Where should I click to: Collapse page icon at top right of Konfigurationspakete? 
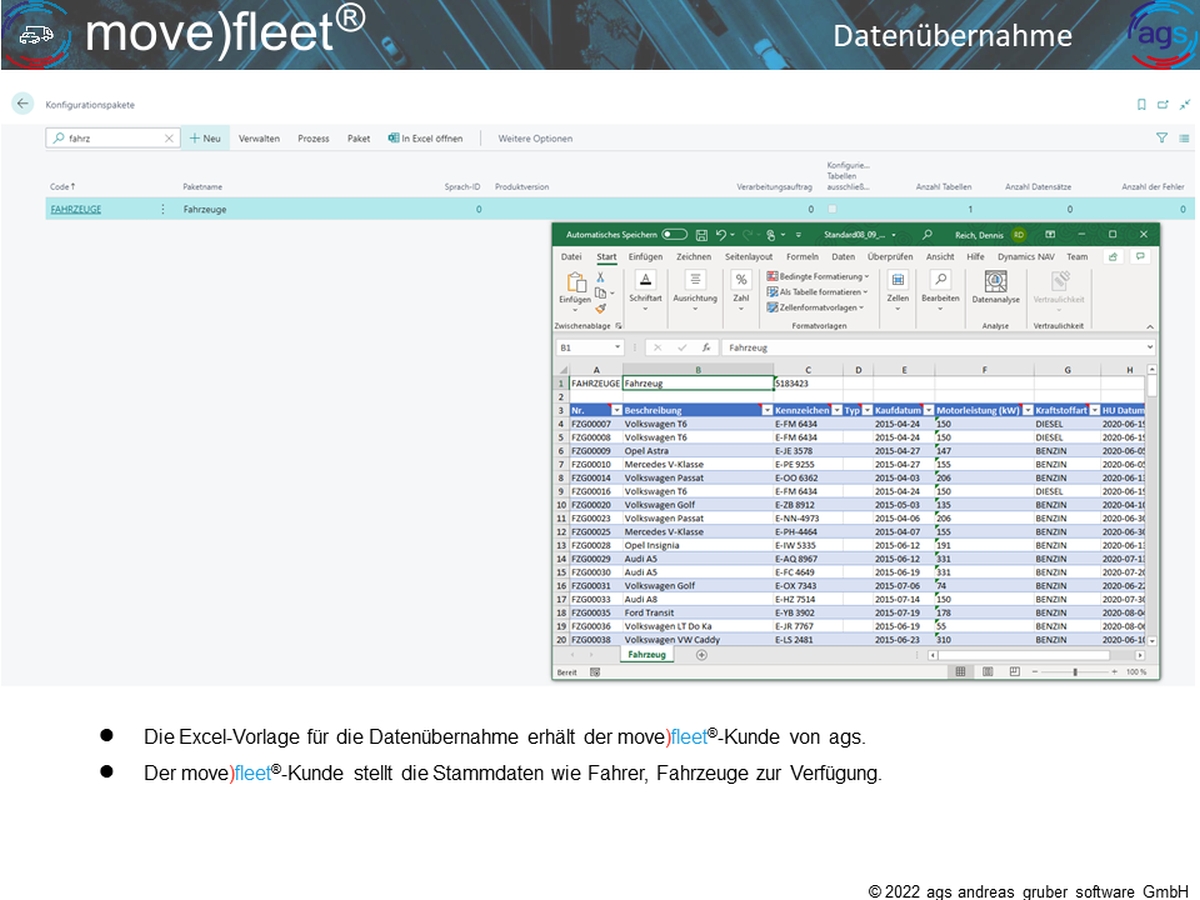pos(1184,104)
